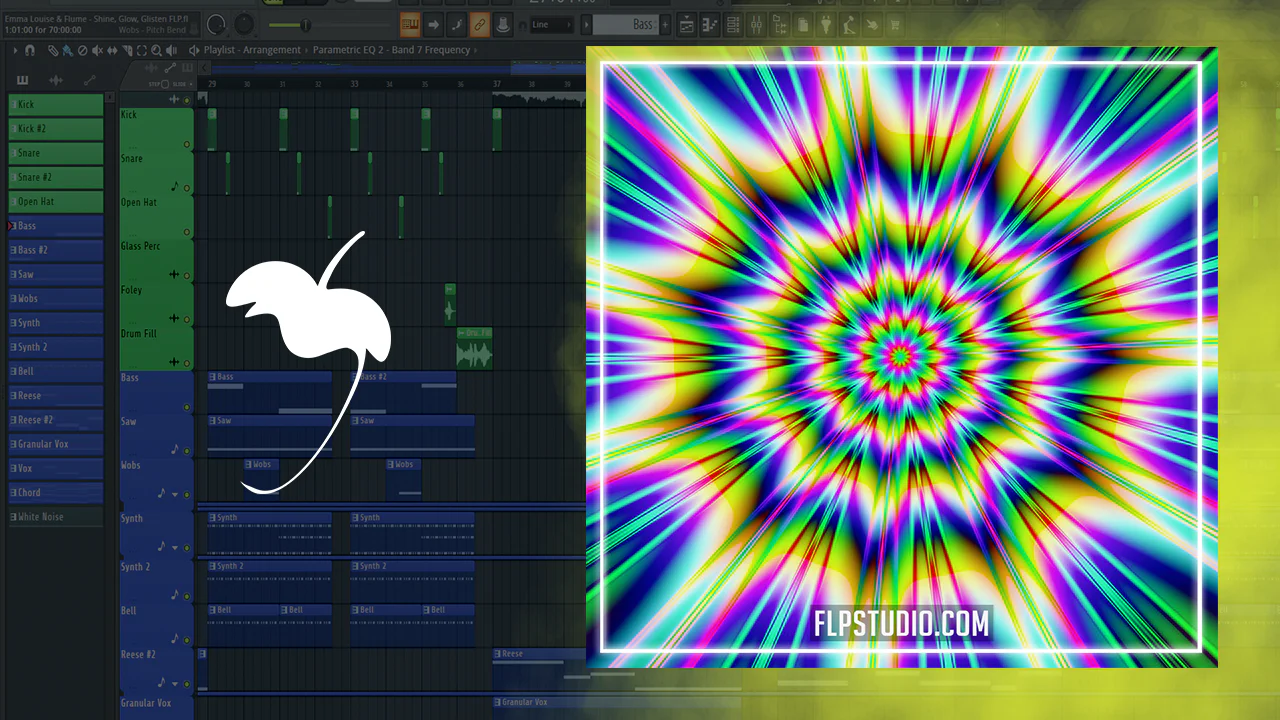The width and height of the screenshot is (1280, 720).
Task: Click the Playlist - Arrangement breadcrumb
Action: tap(252, 50)
